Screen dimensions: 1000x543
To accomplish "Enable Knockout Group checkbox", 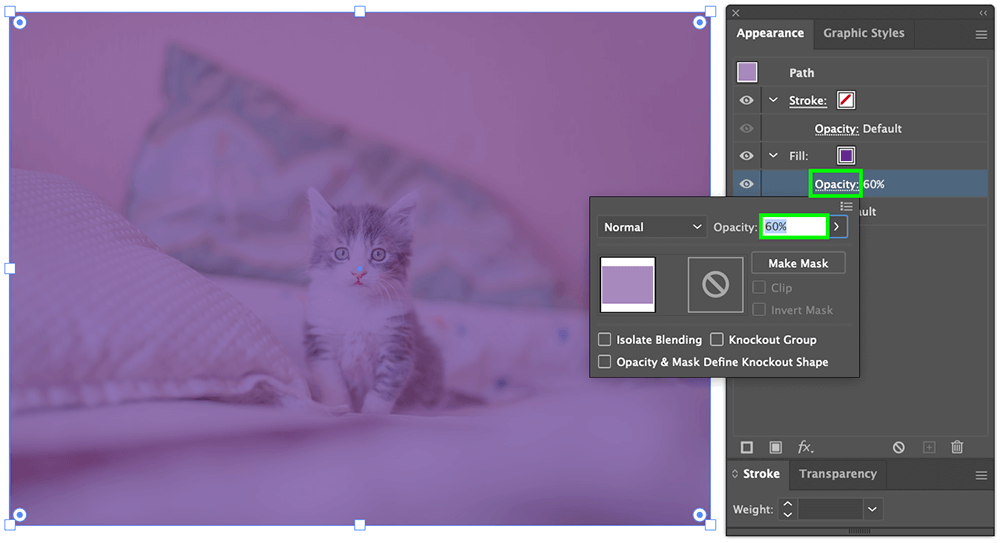I will click(x=717, y=339).
